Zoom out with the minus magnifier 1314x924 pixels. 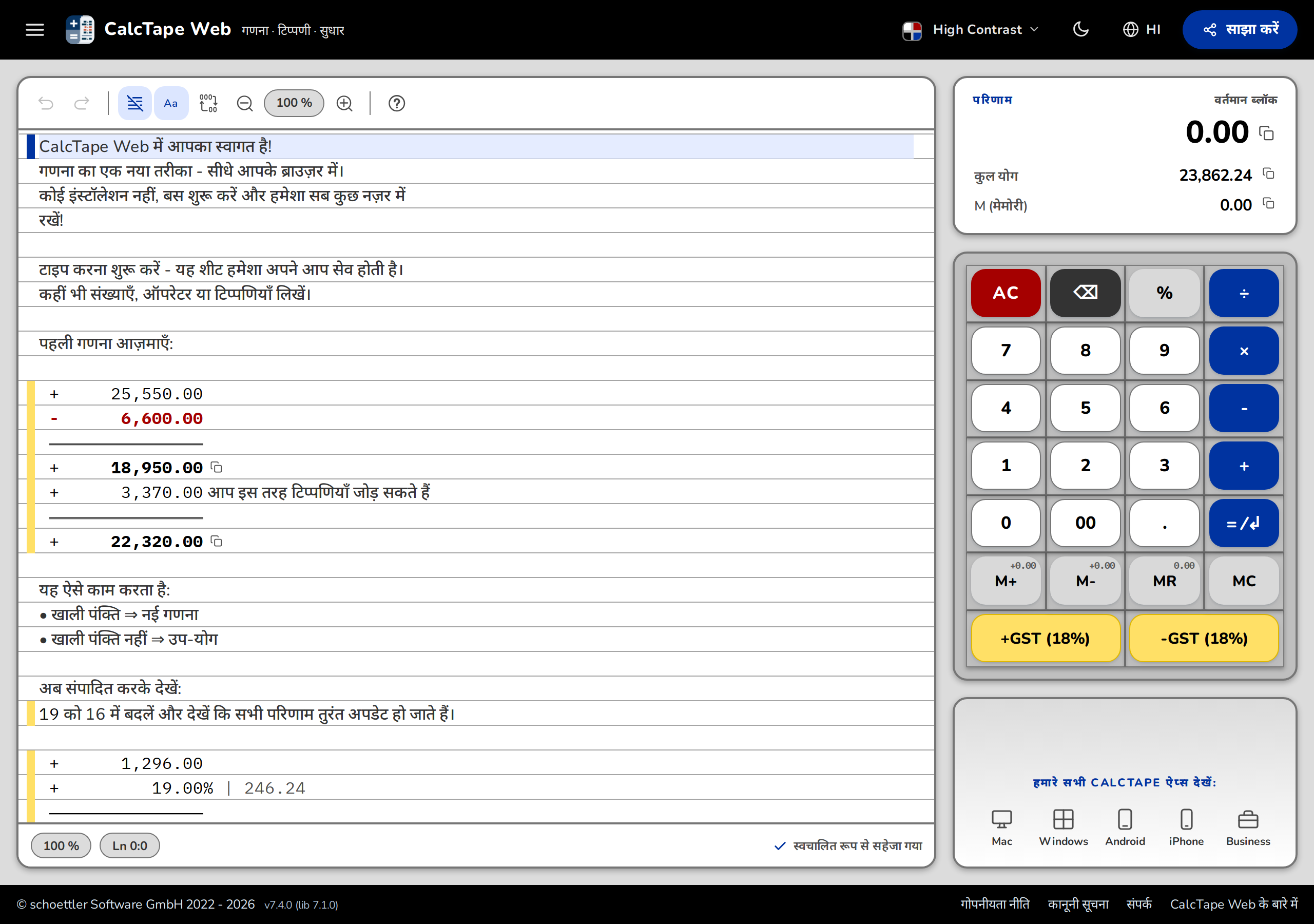(245, 103)
